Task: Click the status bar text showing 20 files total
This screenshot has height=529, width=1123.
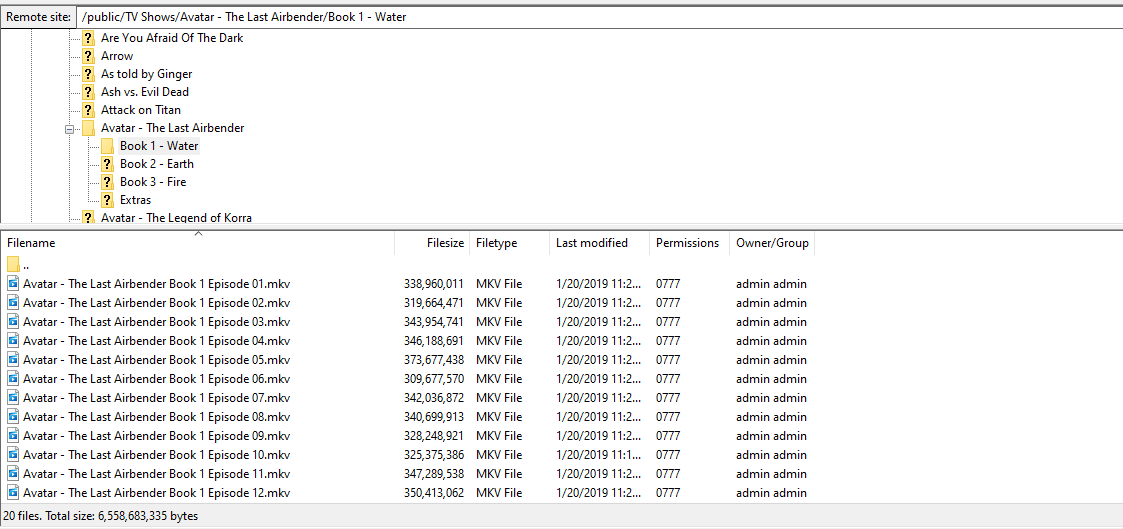Action: tap(101, 515)
